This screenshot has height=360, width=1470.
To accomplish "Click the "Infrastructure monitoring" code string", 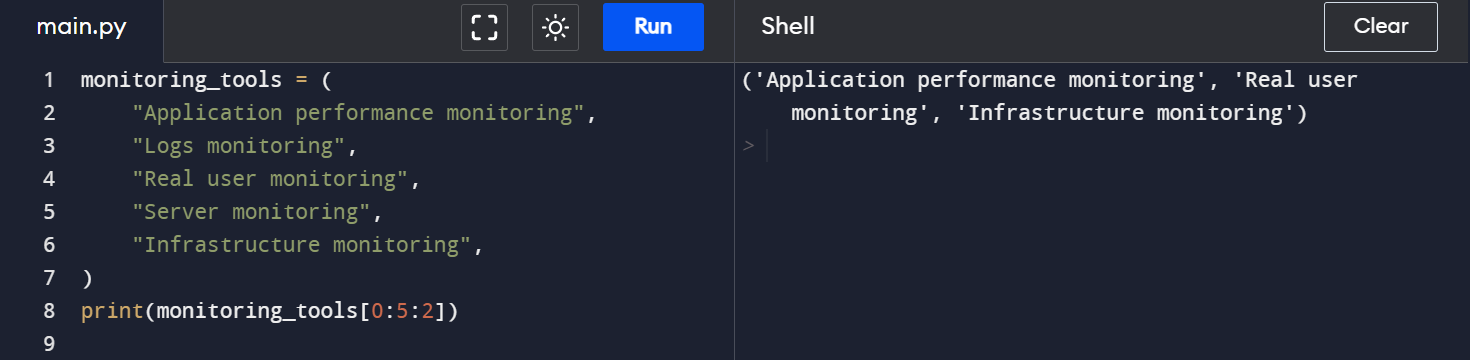I will click(301, 245).
